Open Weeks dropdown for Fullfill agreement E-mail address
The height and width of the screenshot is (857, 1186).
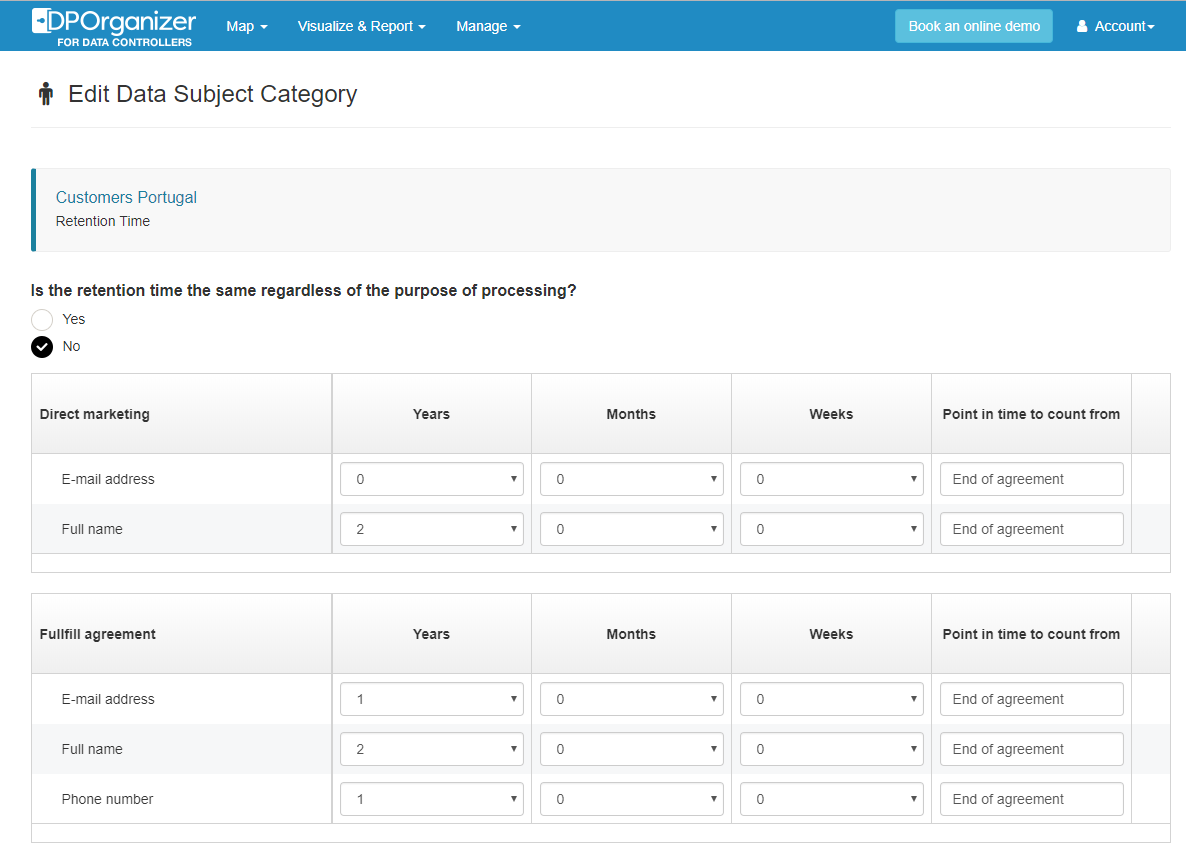coord(831,699)
